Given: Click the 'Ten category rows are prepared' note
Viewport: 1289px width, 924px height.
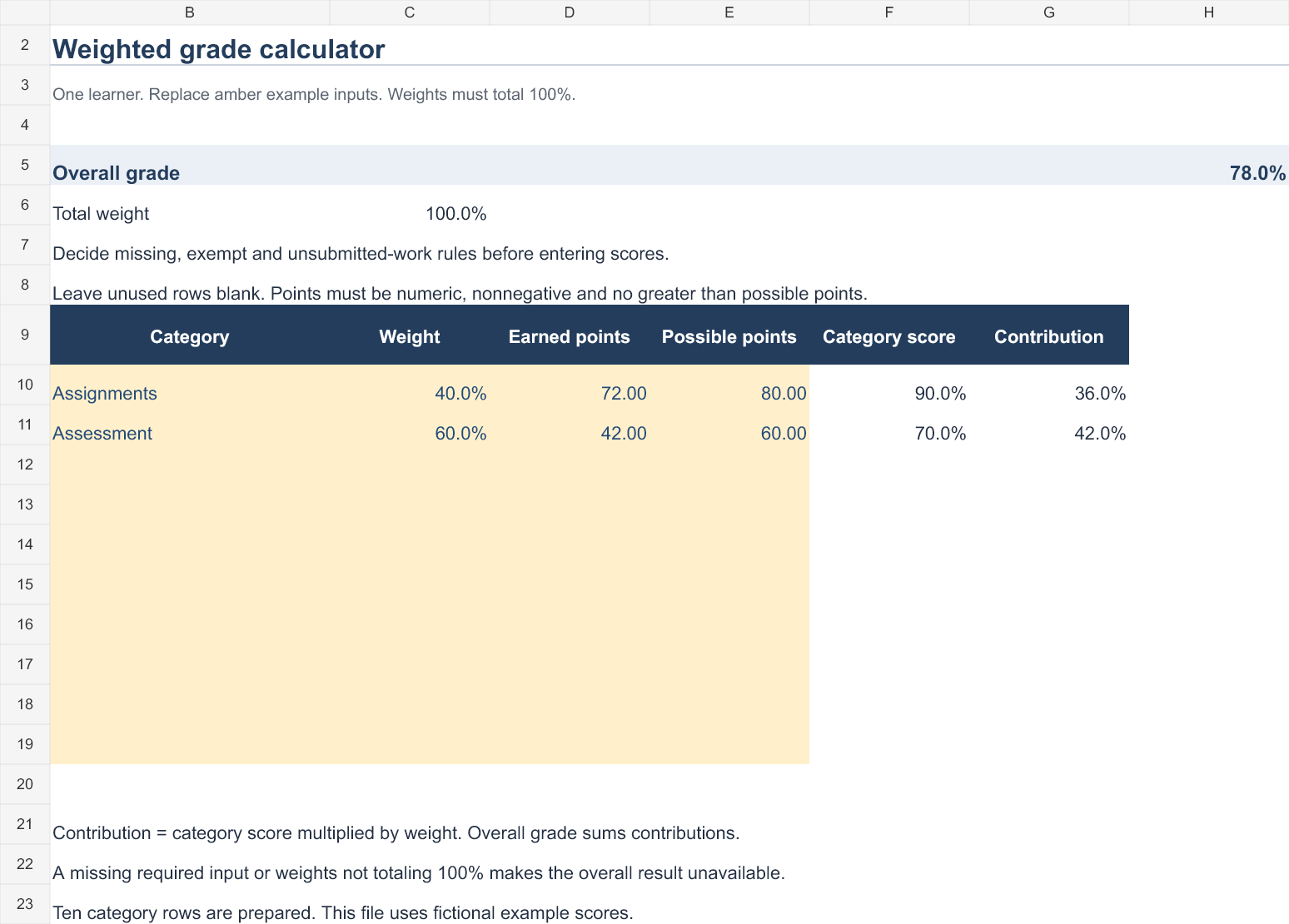Looking at the screenshot, I should pos(342,913).
